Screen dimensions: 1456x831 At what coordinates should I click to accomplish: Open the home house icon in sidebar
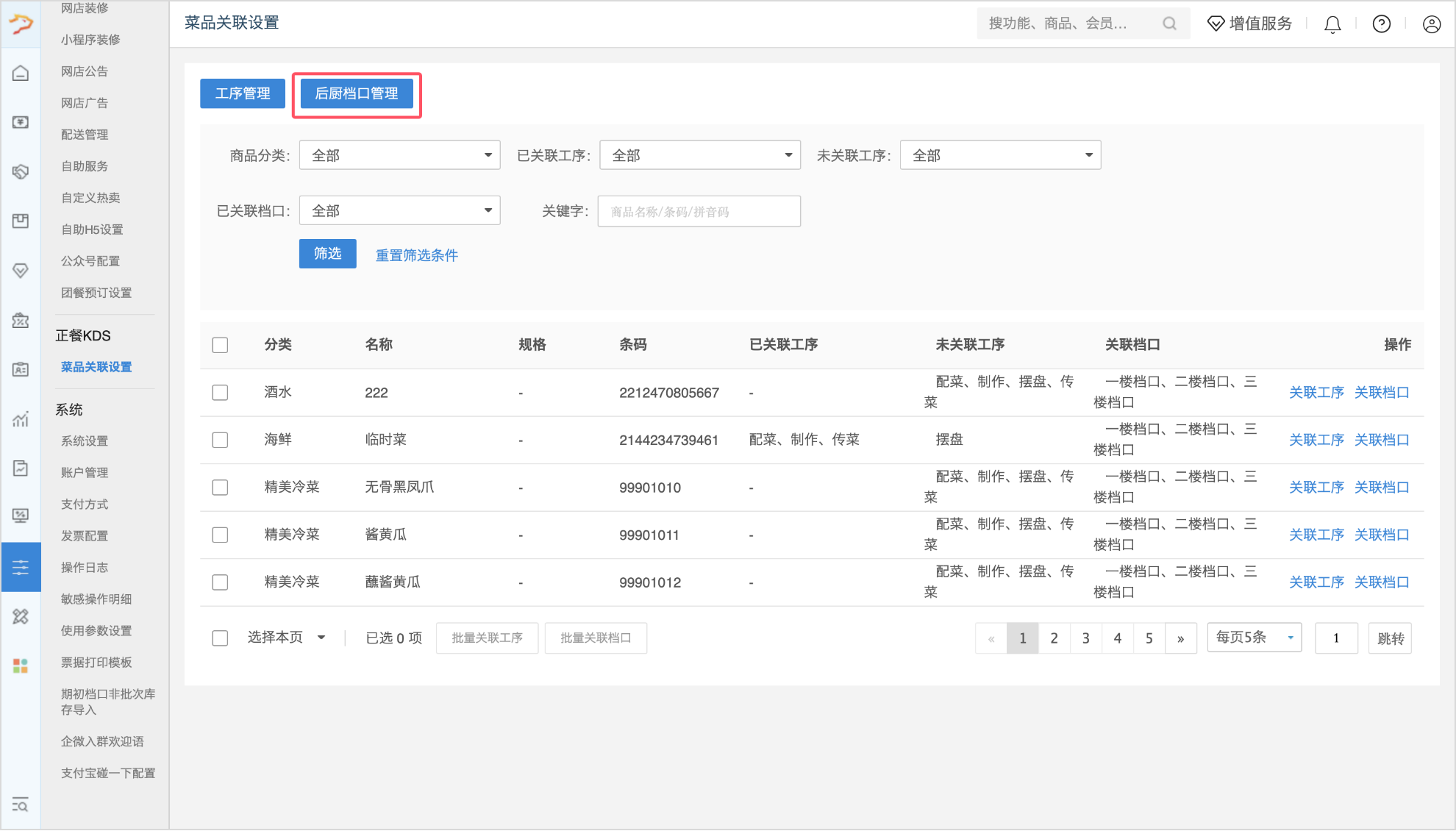[21, 73]
